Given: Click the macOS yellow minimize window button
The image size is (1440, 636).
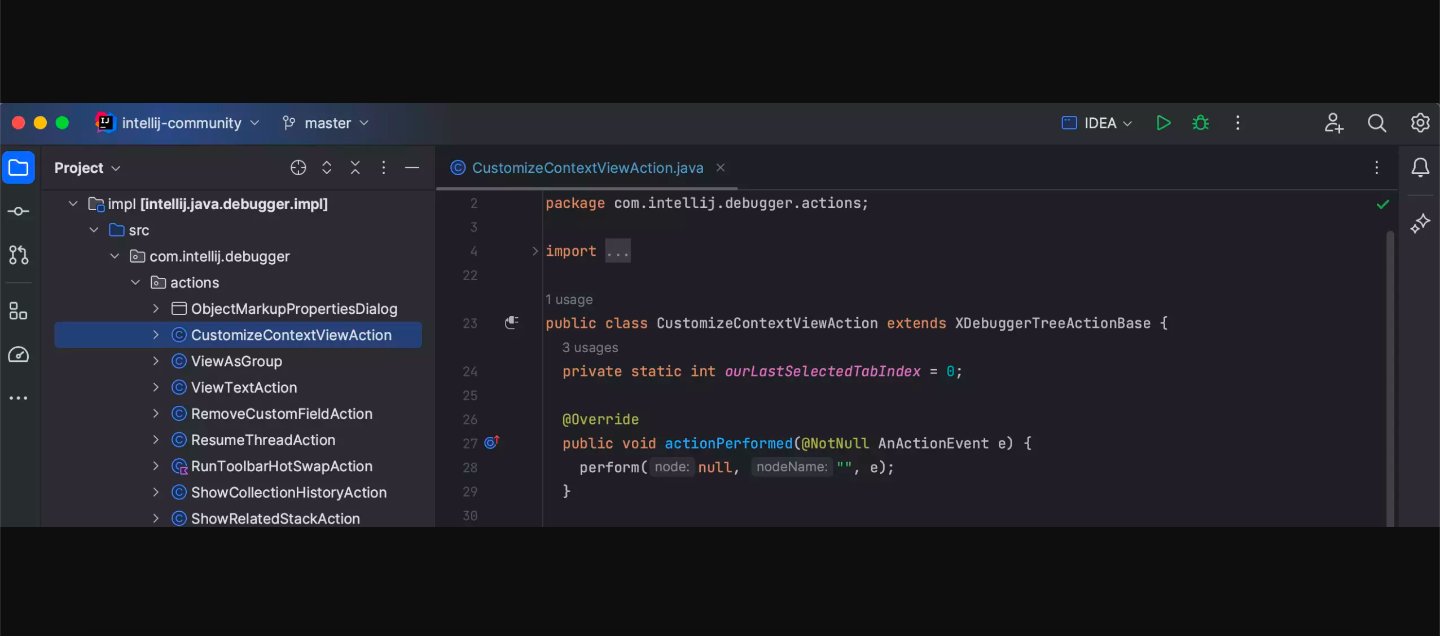Looking at the screenshot, I should click(40, 123).
